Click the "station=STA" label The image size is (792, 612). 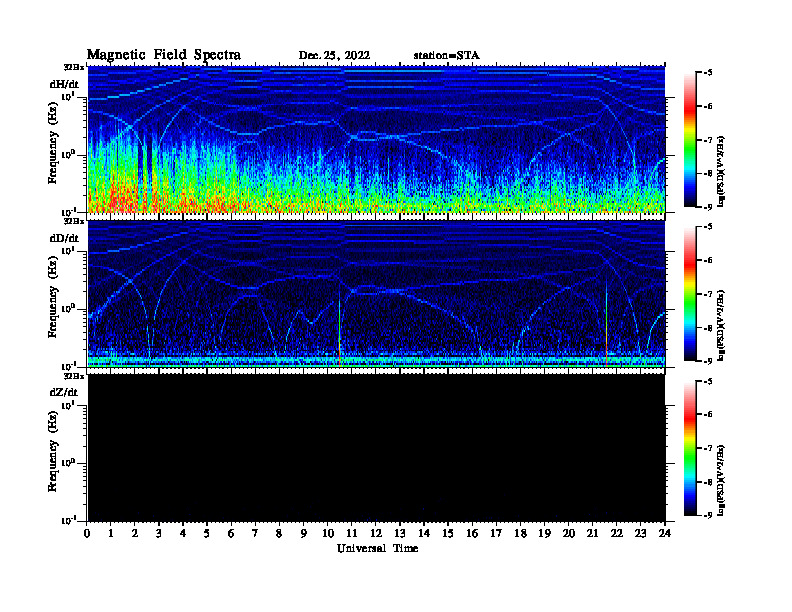click(x=446, y=55)
